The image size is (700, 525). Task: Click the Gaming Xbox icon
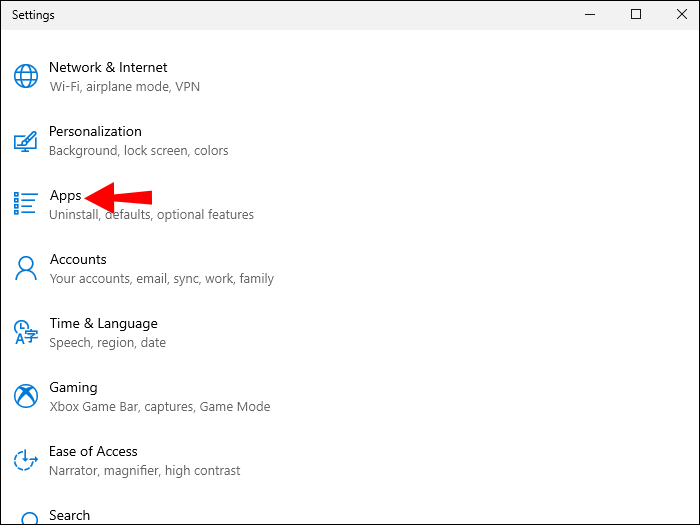(26, 396)
